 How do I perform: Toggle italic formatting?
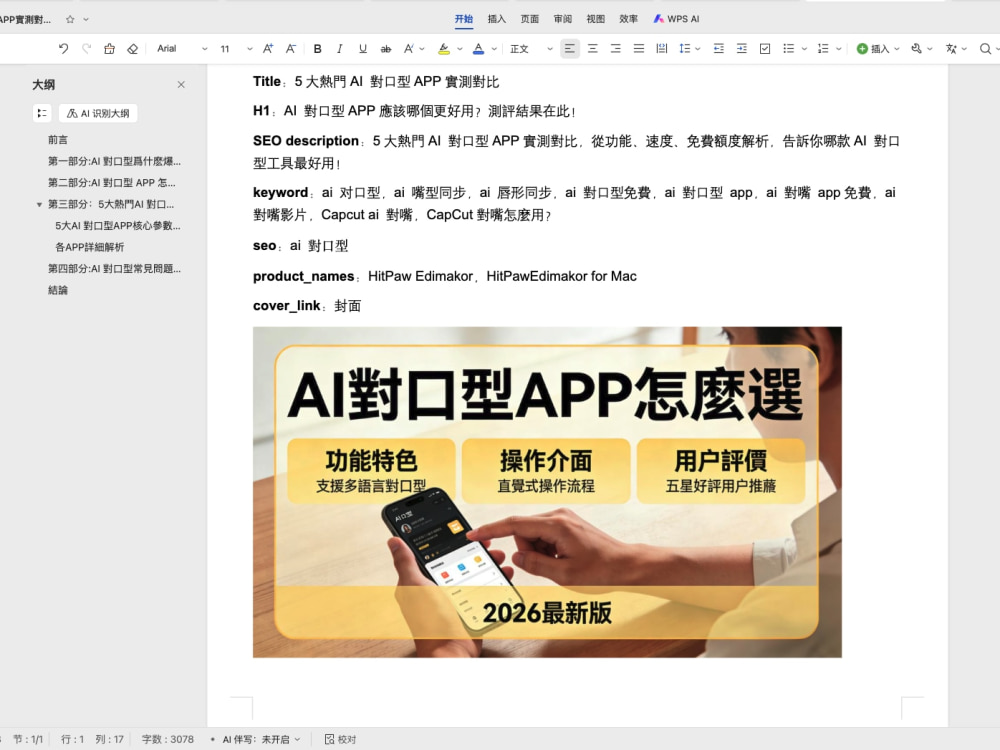coord(339,48)
